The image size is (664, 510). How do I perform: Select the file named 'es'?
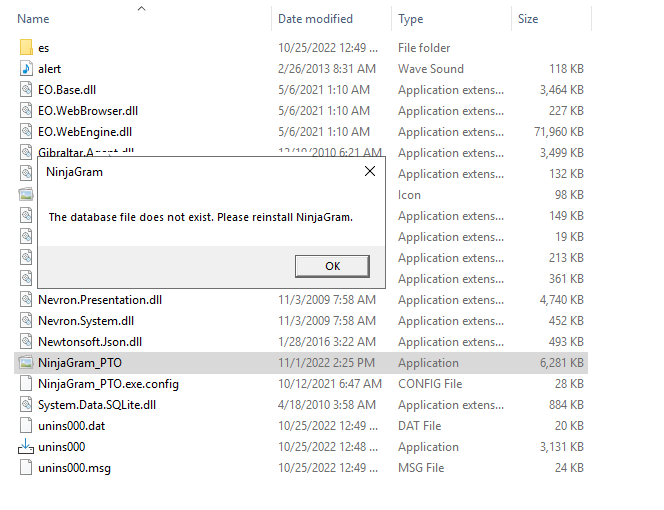pos(44,48)
